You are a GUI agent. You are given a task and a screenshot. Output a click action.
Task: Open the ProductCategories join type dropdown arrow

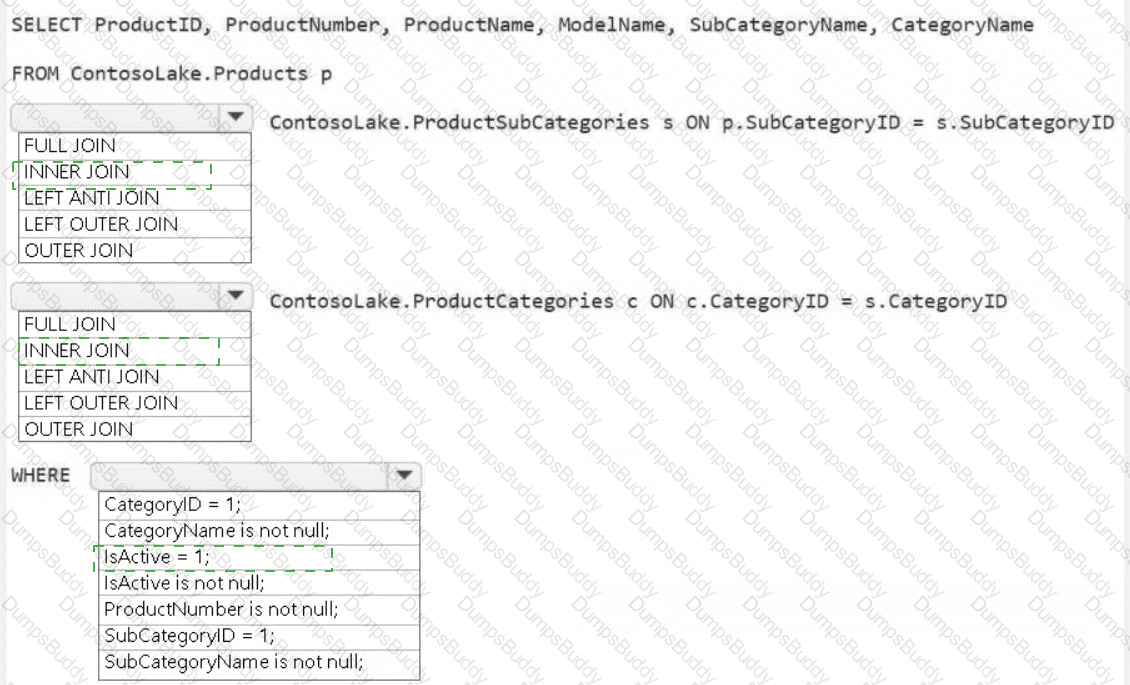tap(235, 296)
